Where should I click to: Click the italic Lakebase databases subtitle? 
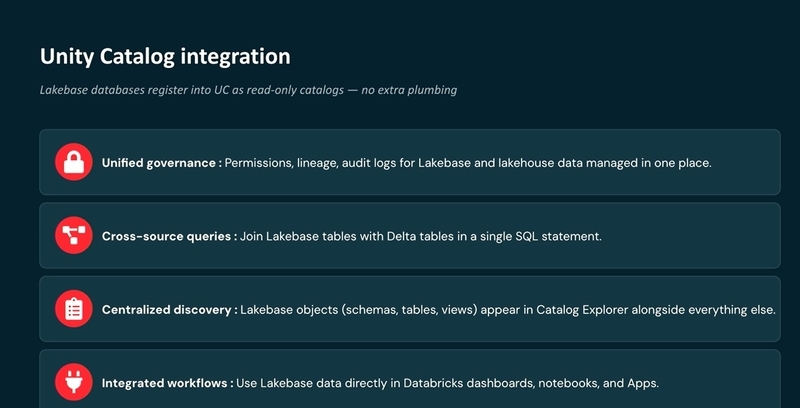pos(248,90)
